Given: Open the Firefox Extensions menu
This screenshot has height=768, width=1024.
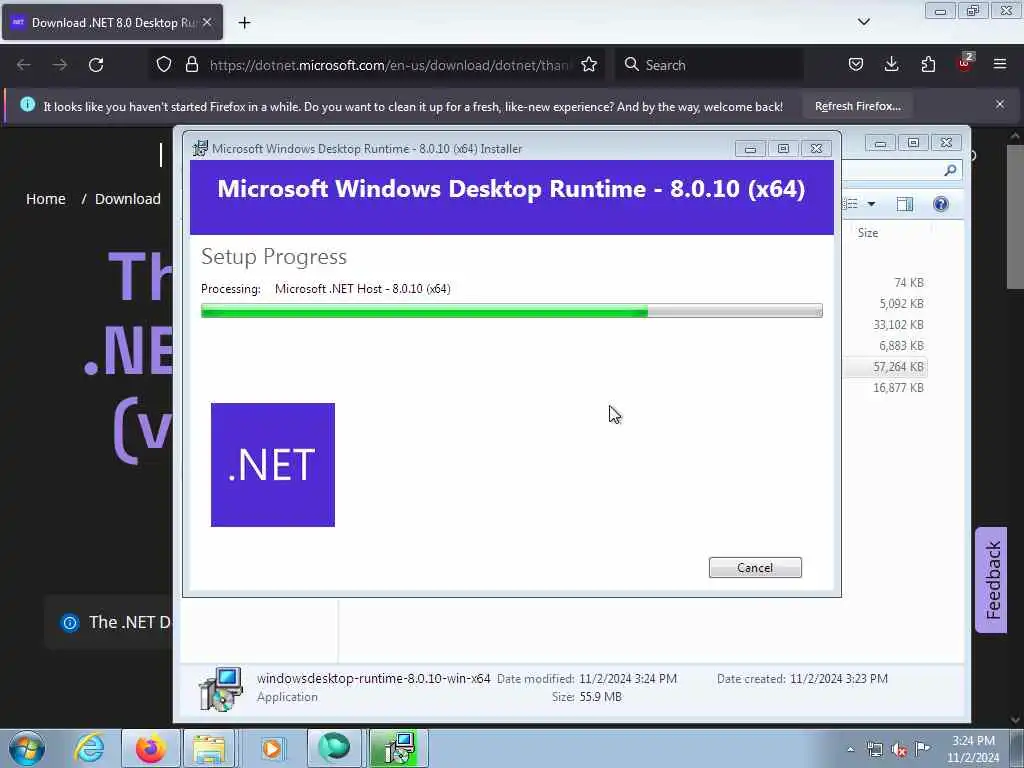Looking at the screenshot, I should 928,64.
